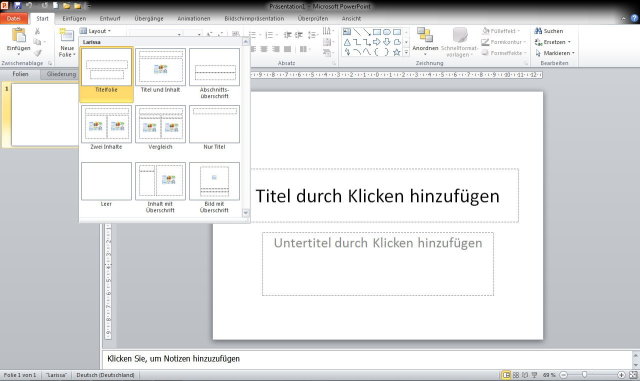640x381 pixels.
Task: Open the Fülleffekt dropdown
Action: point(501,31)
